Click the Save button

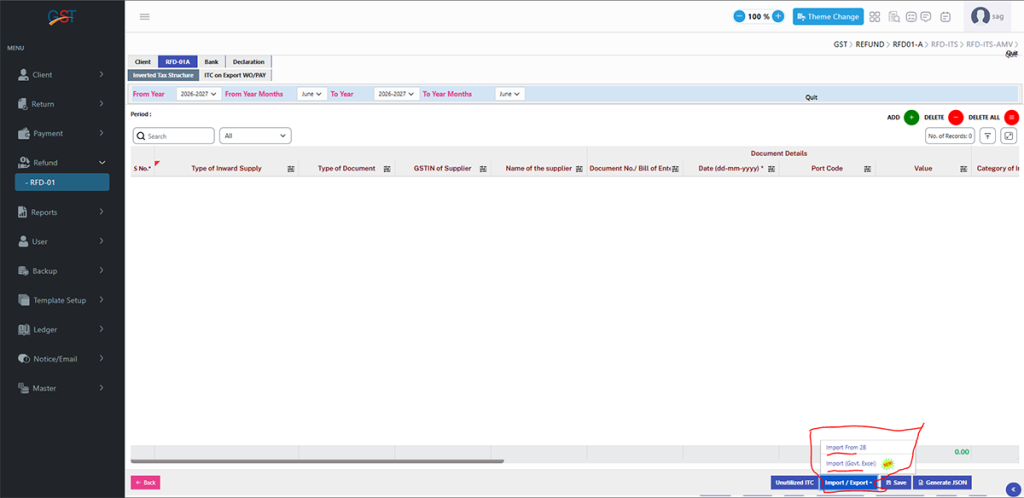(x=895, y=482)
